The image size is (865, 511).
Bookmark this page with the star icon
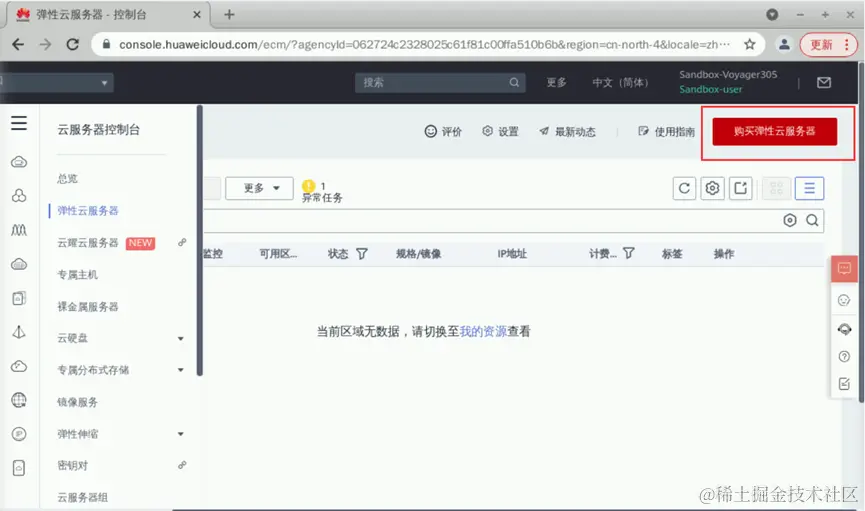(x=749, y=44)
